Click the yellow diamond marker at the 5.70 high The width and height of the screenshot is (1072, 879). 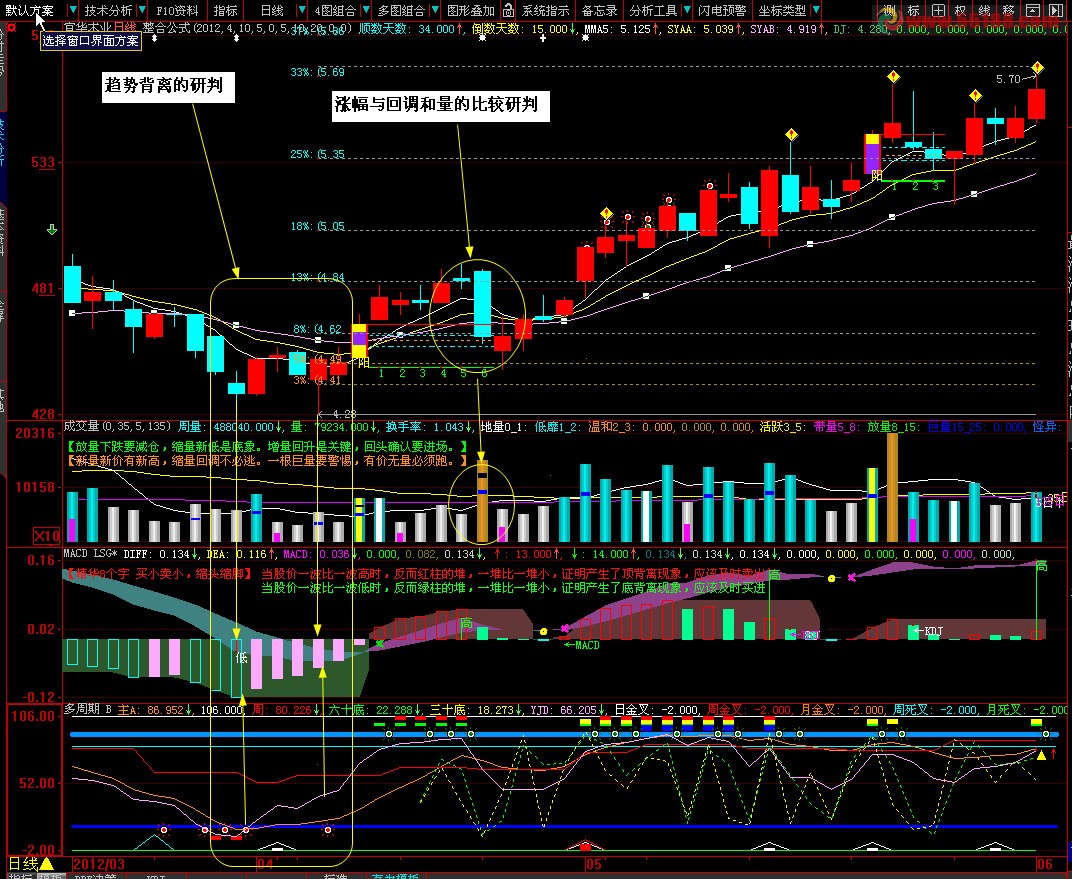point(1038,67)
